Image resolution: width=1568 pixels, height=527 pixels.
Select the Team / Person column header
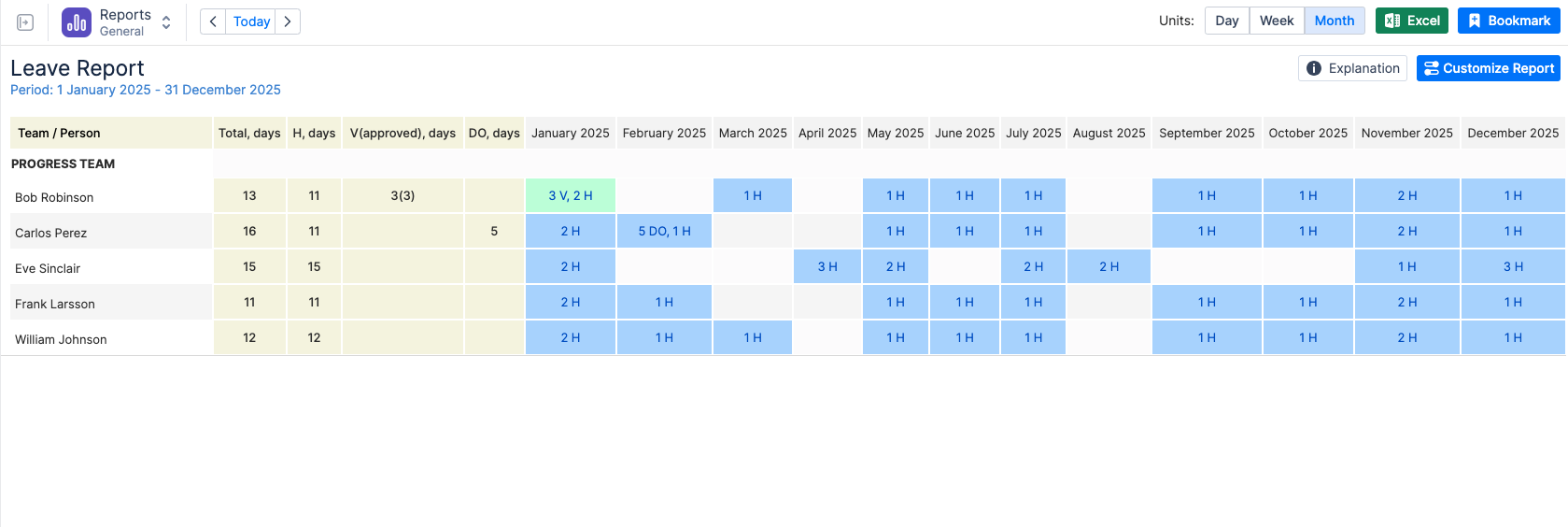tap(111, 133)
